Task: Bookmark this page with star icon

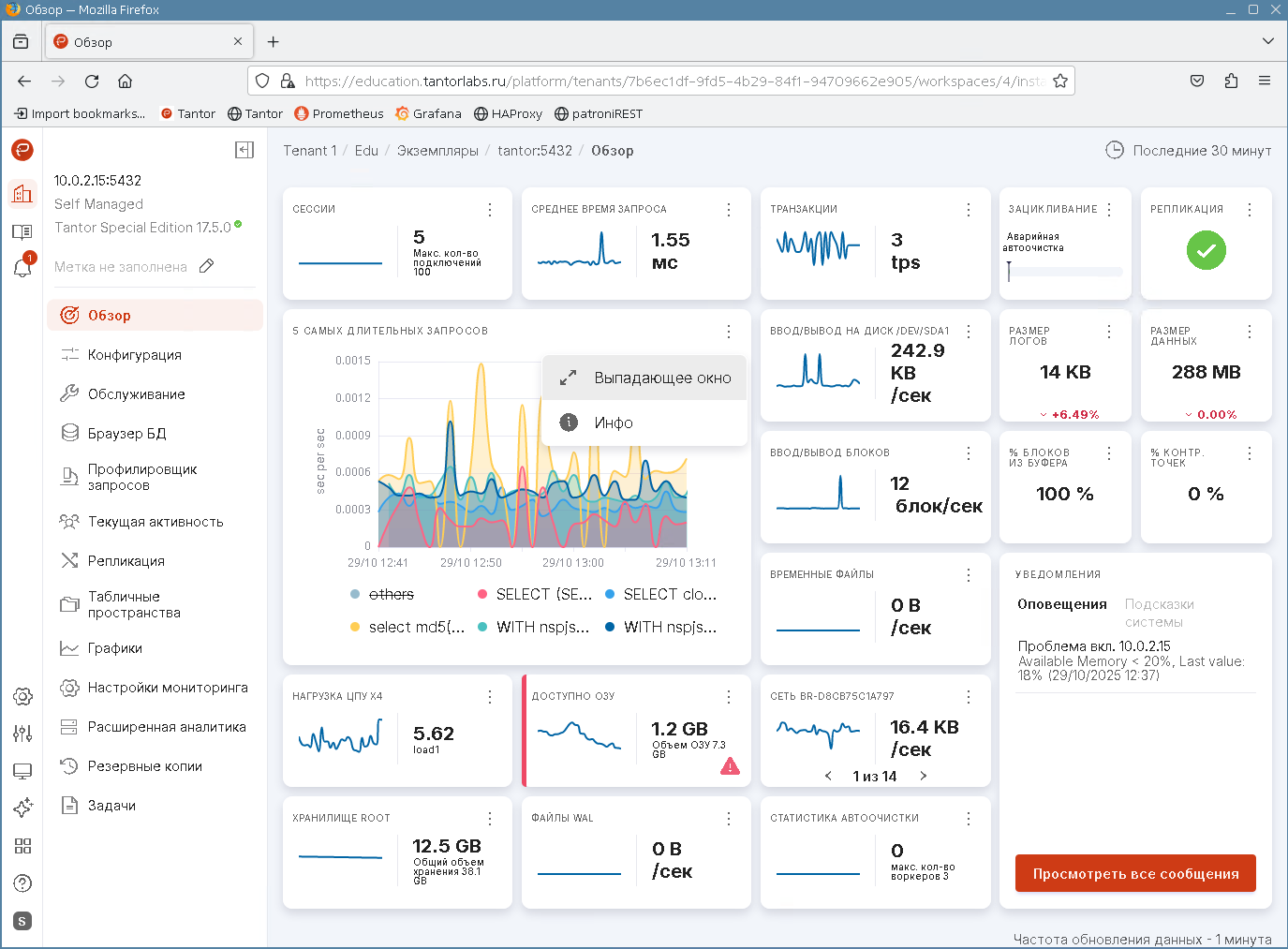Action: pos(1060,82)
